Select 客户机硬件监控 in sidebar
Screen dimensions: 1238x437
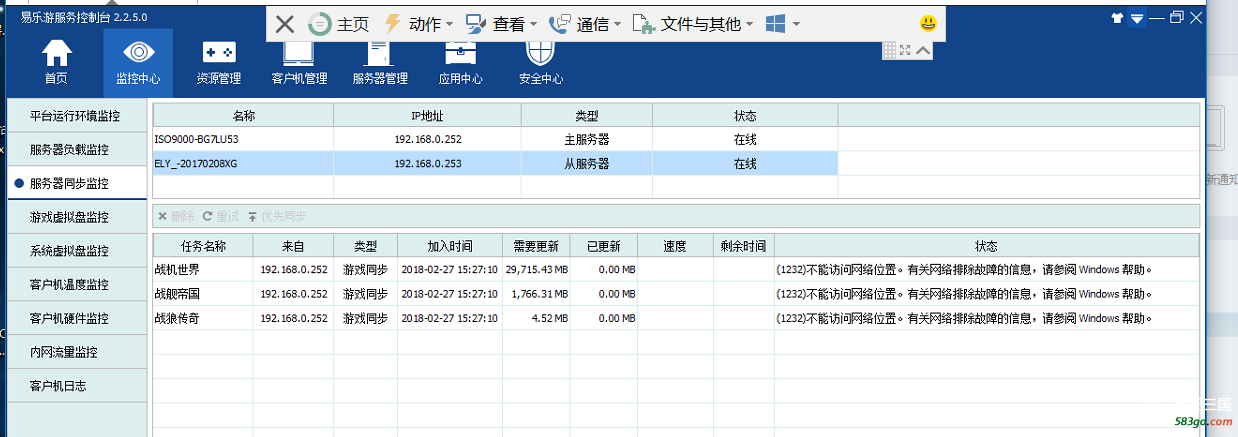(x=75, y=318)
